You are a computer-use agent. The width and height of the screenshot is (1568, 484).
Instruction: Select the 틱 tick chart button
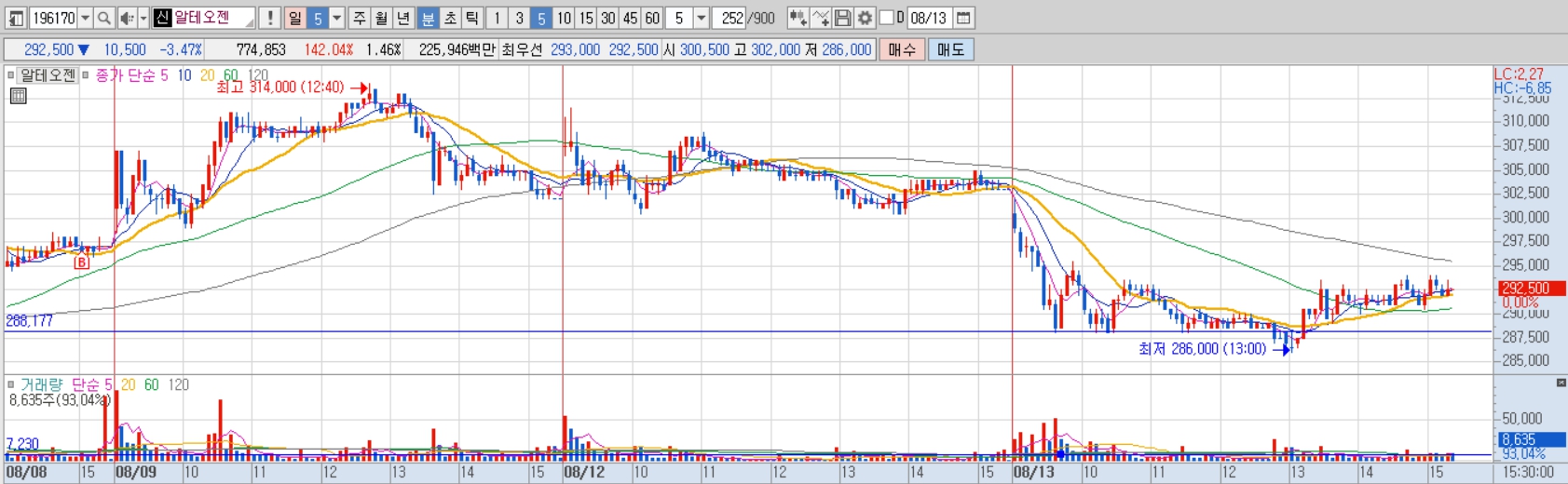(x=471, y=18)
